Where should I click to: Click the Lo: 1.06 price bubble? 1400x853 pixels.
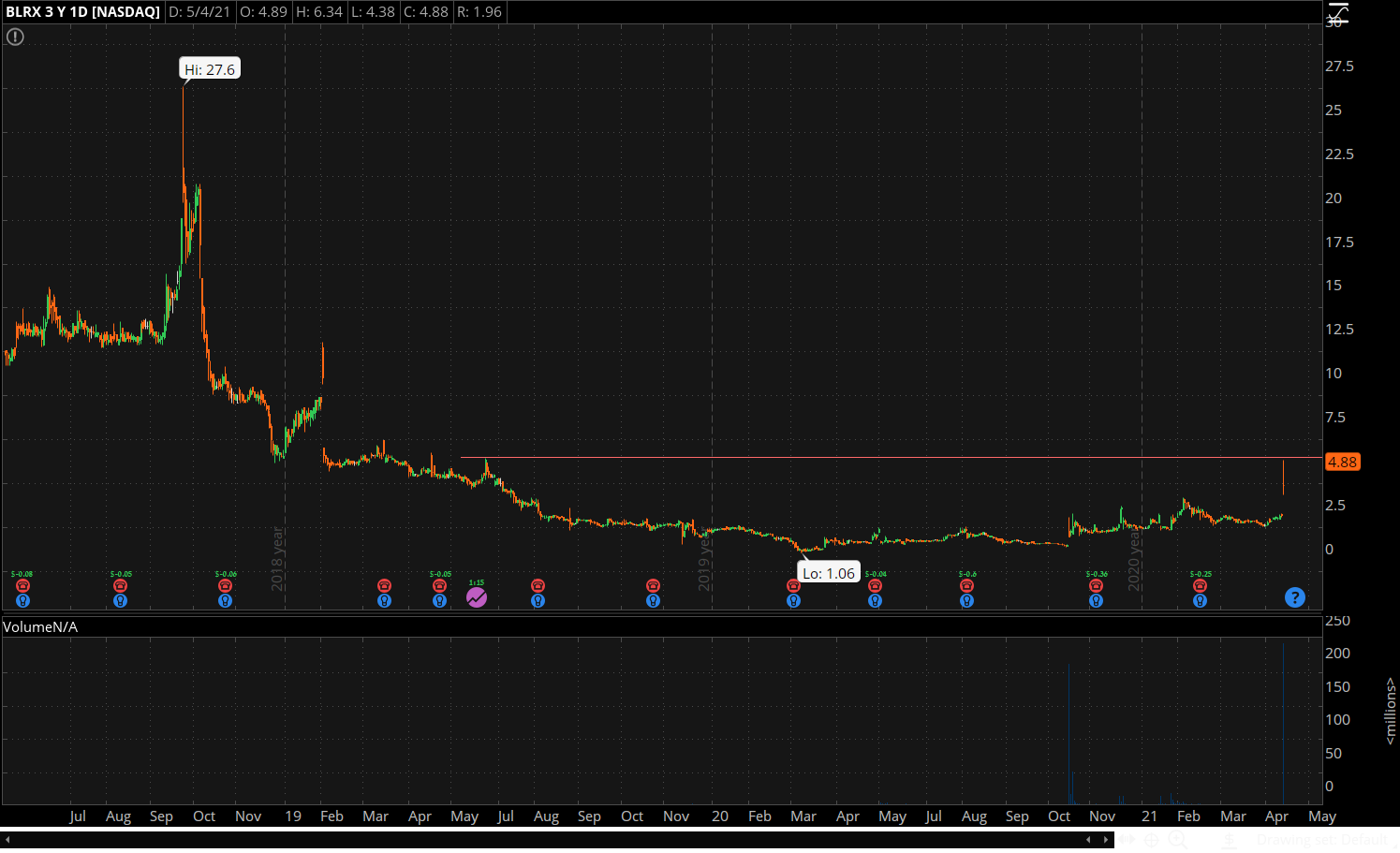829,573
